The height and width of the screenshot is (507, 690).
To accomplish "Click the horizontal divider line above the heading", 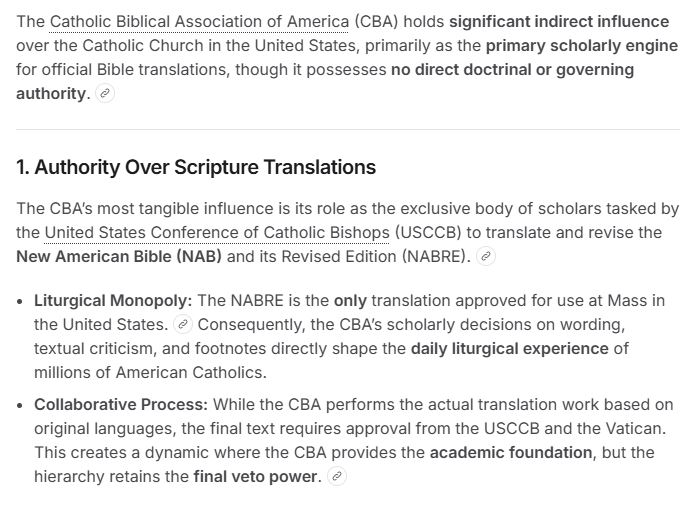I will pyautogui.click(x=348, y=130).
